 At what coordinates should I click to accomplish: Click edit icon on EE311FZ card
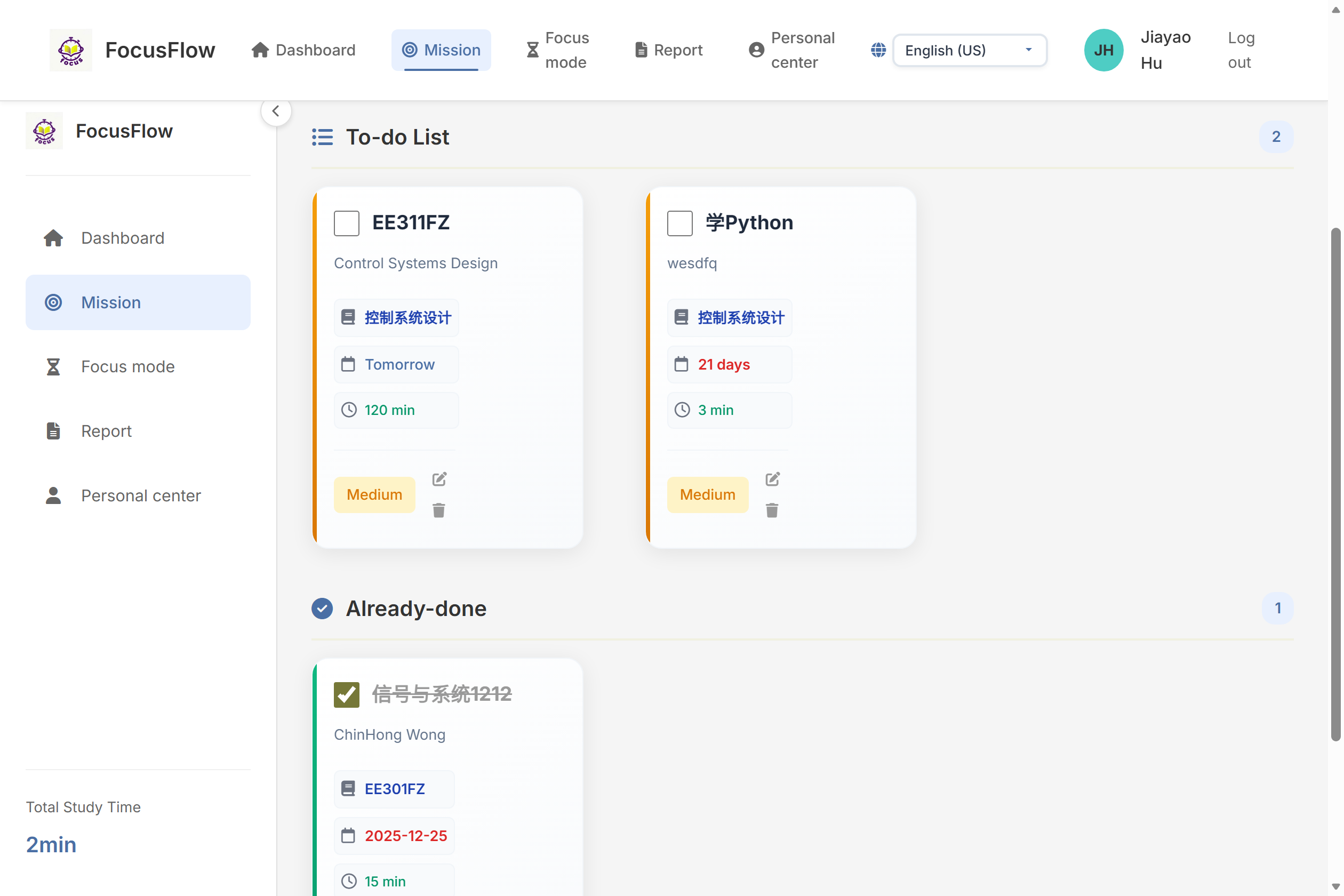(439, 479)
